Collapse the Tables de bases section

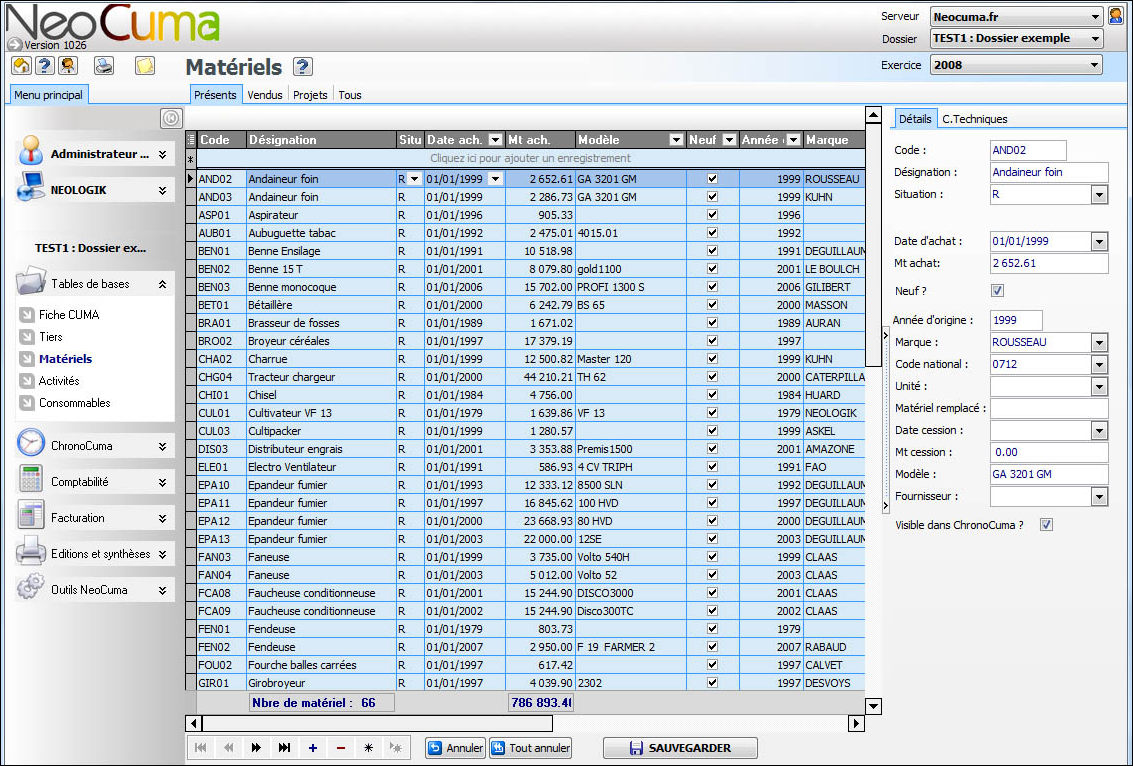pos(163,284)
